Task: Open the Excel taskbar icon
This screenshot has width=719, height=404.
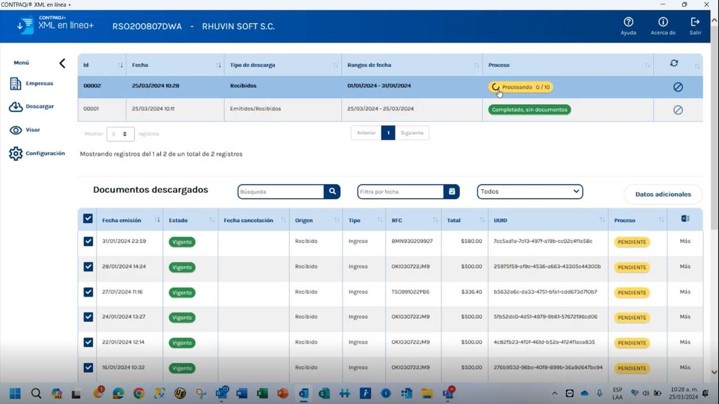Action: tap(262, 393)
